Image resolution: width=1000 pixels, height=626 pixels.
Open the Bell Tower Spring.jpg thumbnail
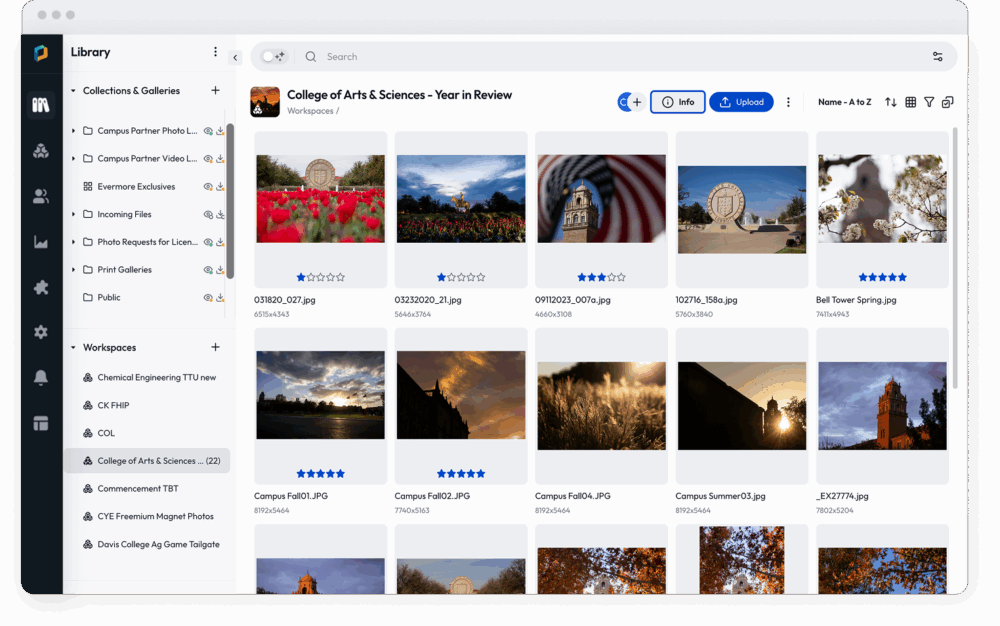click(881, 198)
